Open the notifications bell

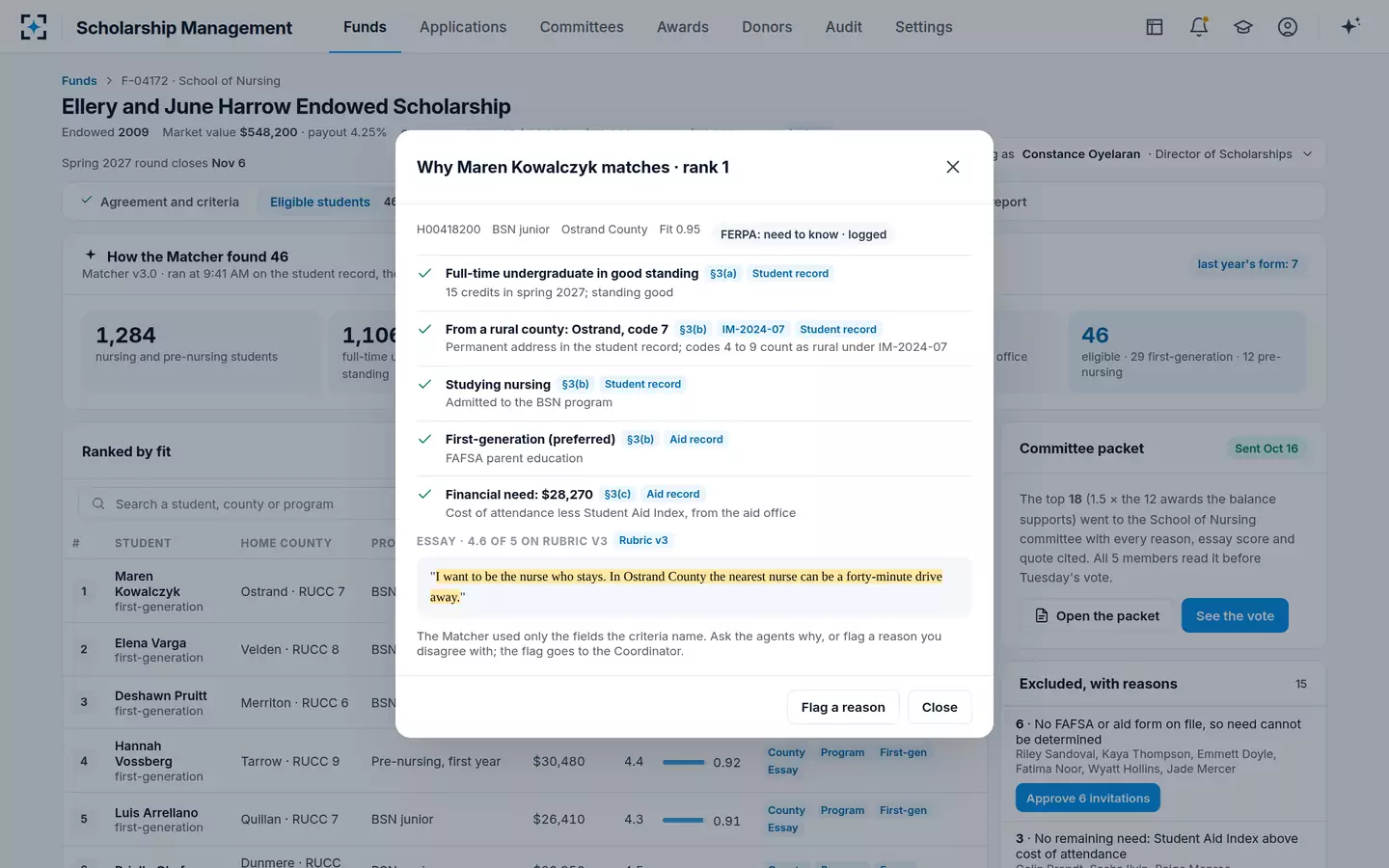(1199, 27)
